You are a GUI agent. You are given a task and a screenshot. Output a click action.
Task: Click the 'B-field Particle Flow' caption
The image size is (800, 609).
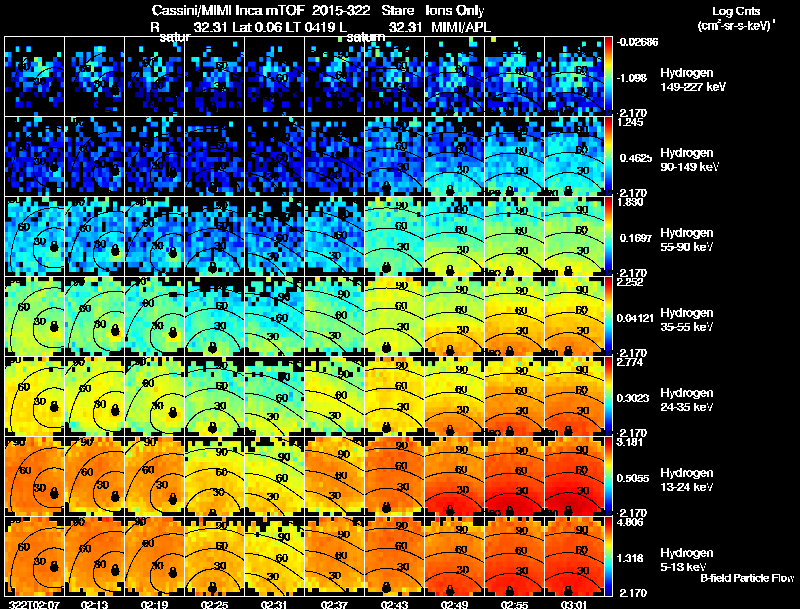747,578
